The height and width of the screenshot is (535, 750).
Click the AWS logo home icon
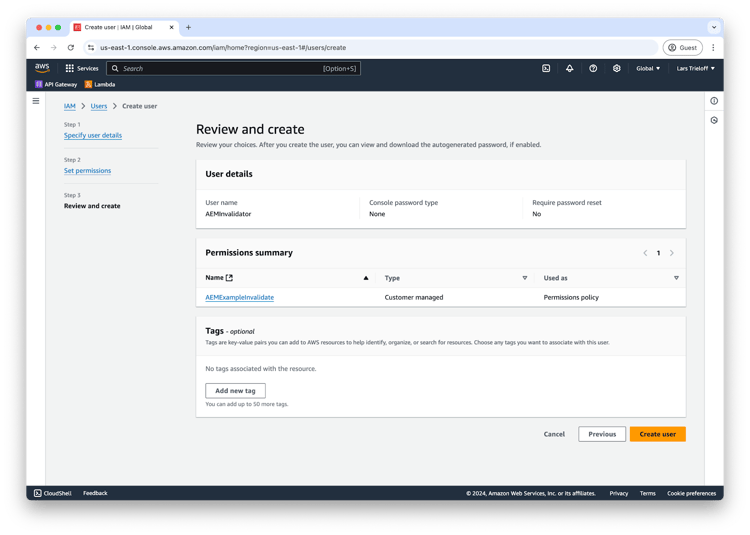tap(42, 68)
